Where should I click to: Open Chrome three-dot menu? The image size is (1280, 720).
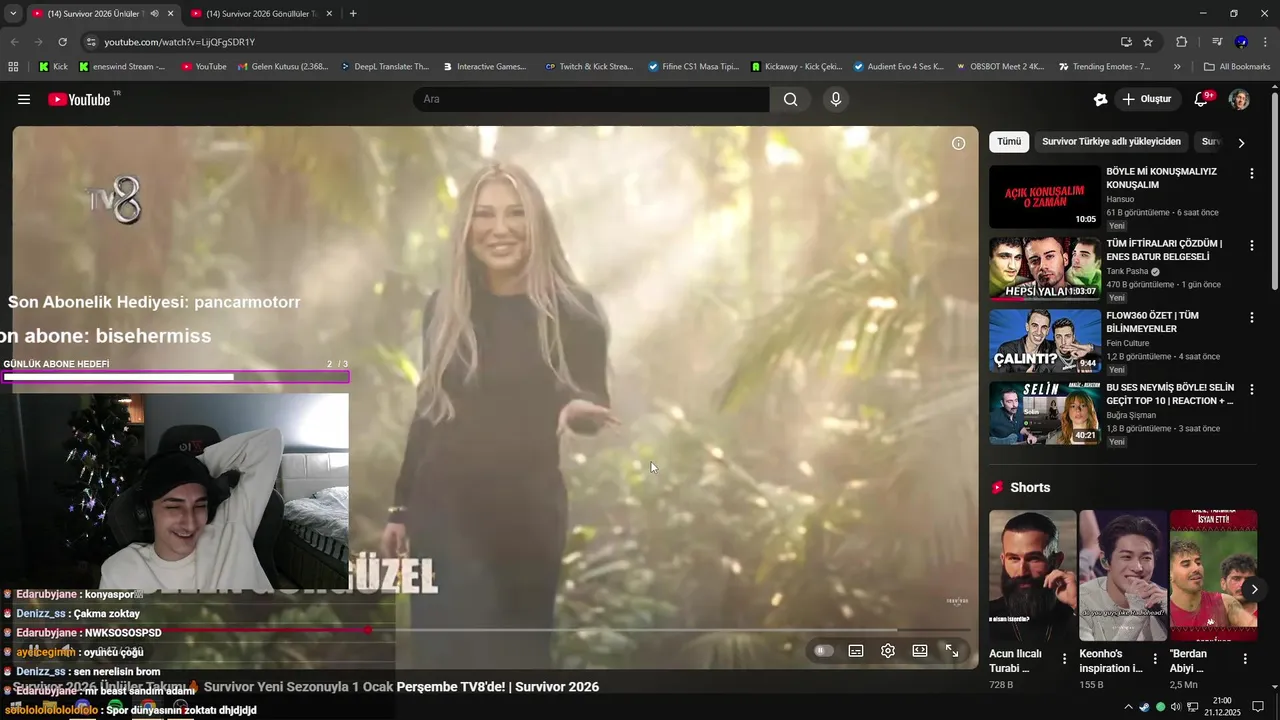pos(1265,42)
